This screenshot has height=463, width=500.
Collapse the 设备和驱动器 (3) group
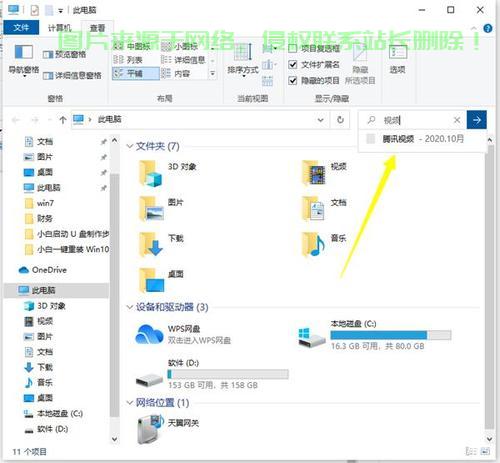[x=130, y=307]
